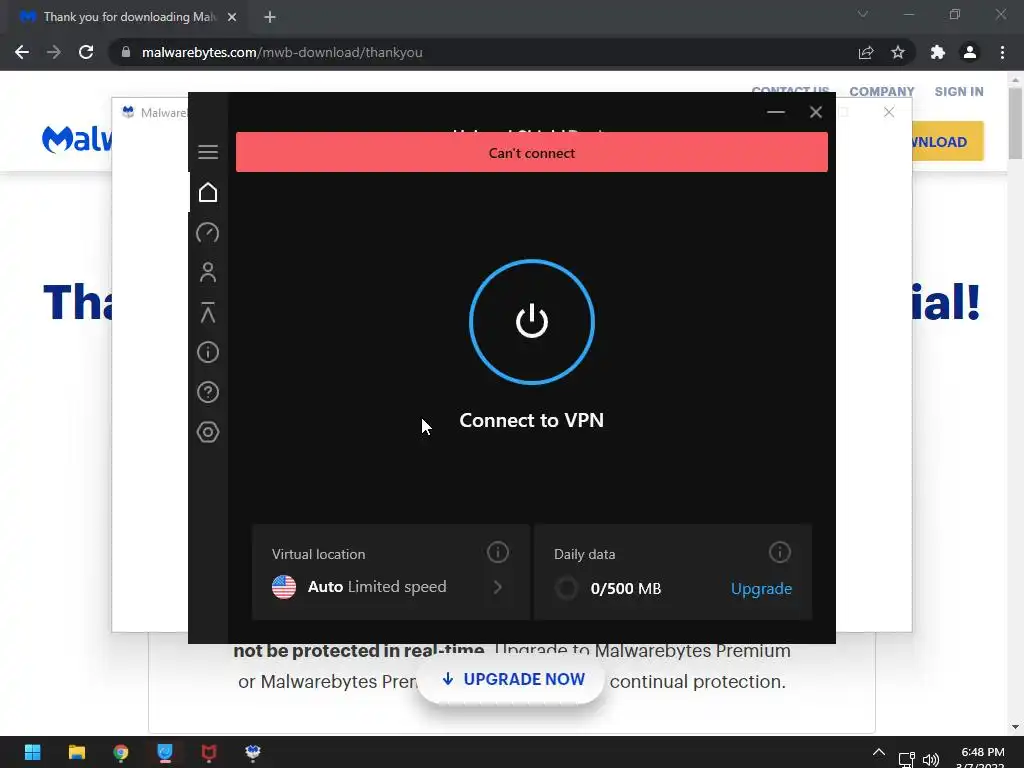Viewport: 1024px width, 768px height.
Task: Open the Help question mark icon
Action: pos(208,392)
